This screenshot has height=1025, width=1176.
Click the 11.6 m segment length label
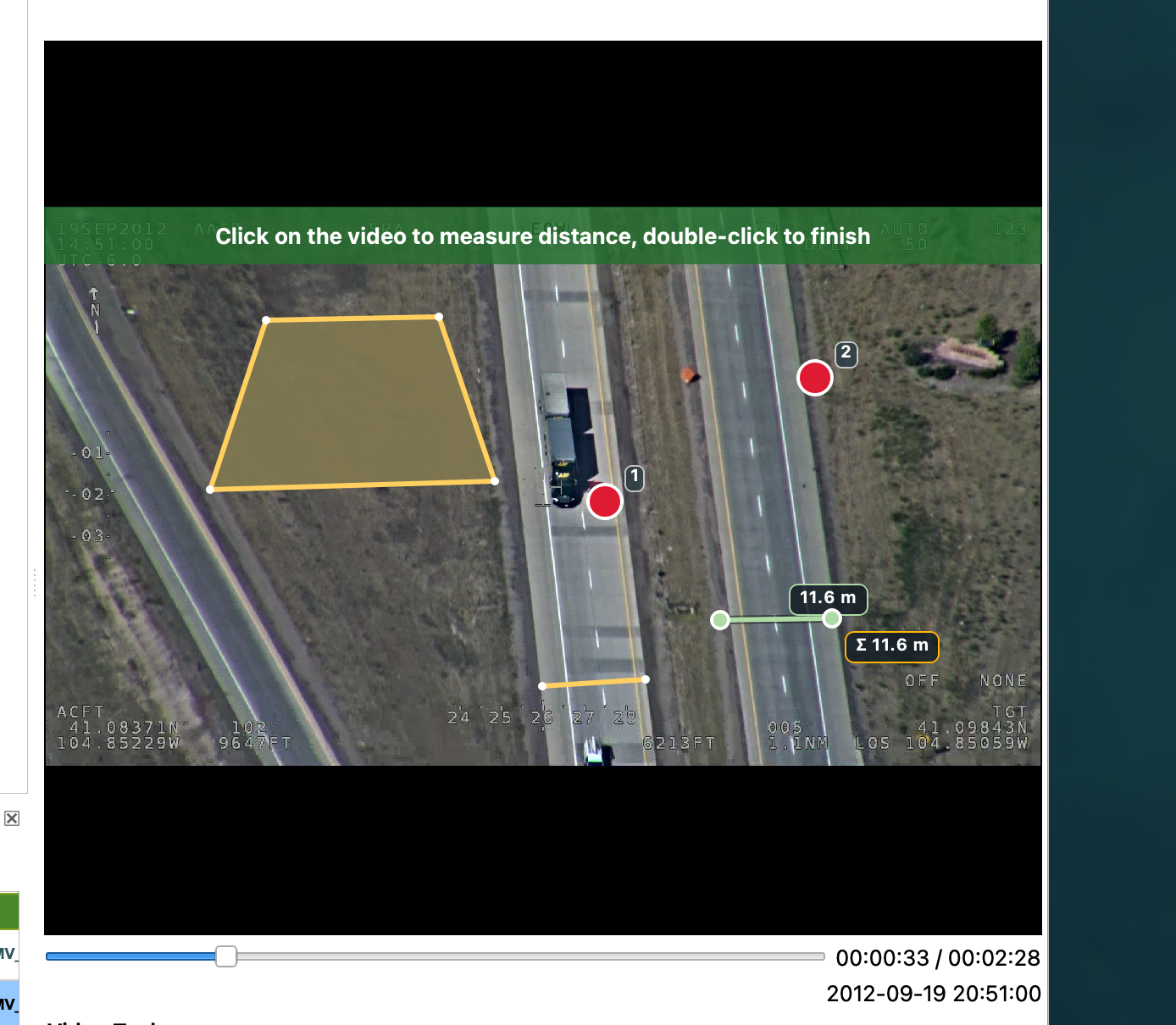click(829, 598)
